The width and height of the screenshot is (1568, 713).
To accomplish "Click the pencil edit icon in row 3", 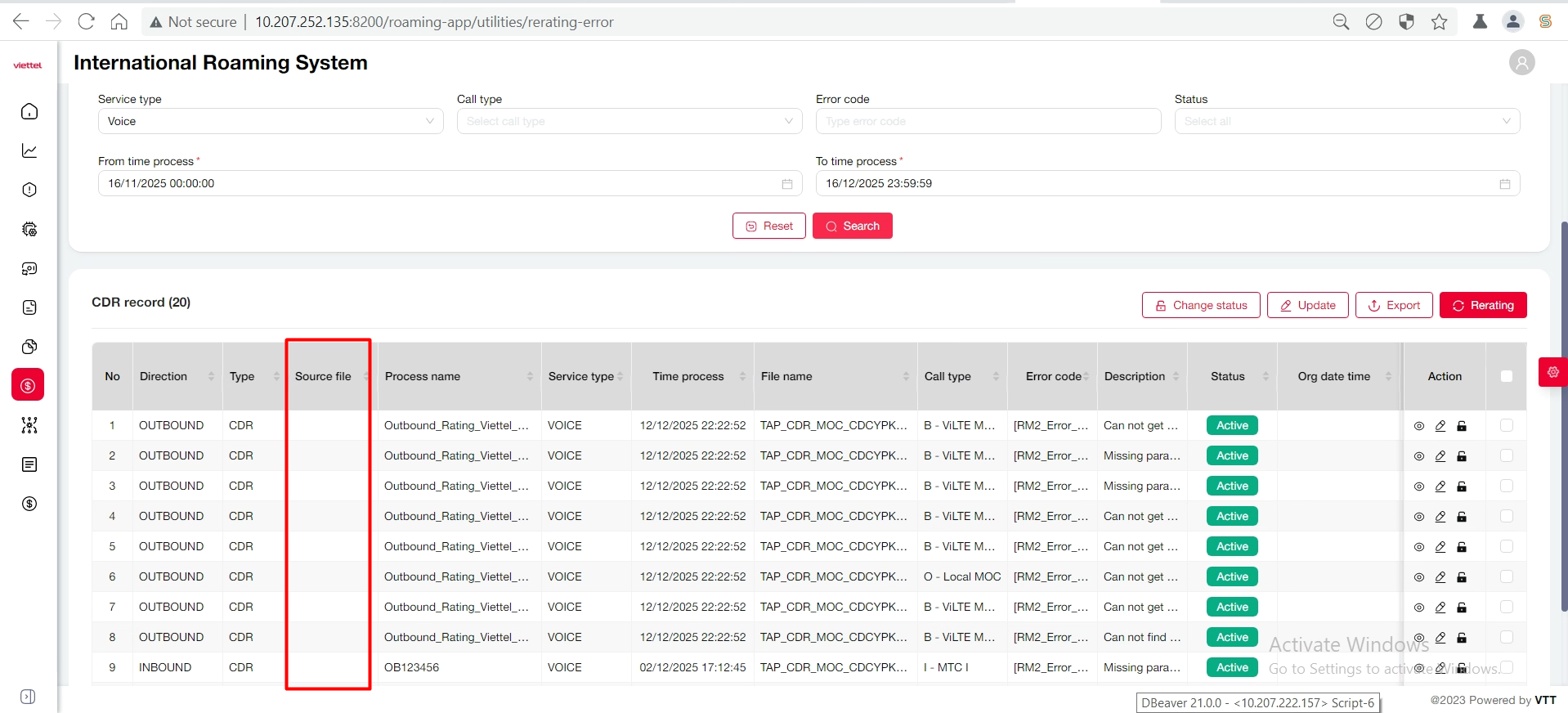I will point(1440,487).
